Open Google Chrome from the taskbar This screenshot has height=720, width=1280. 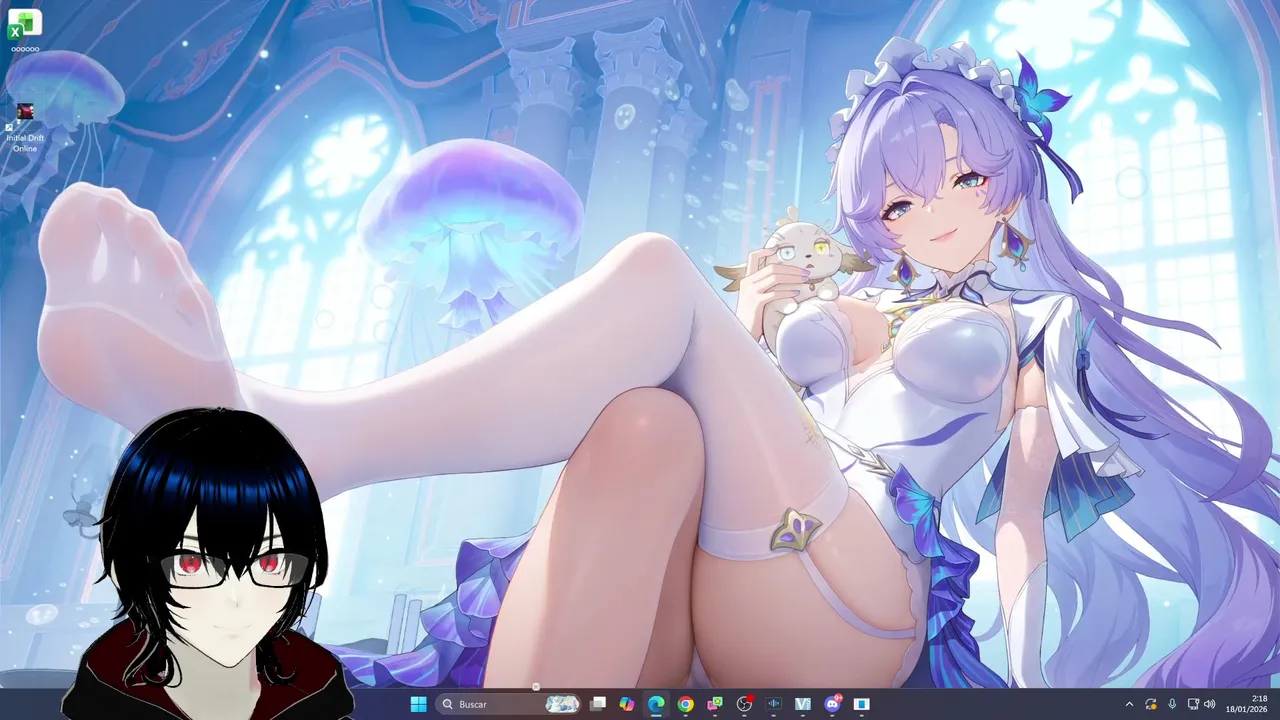(685, 704)
